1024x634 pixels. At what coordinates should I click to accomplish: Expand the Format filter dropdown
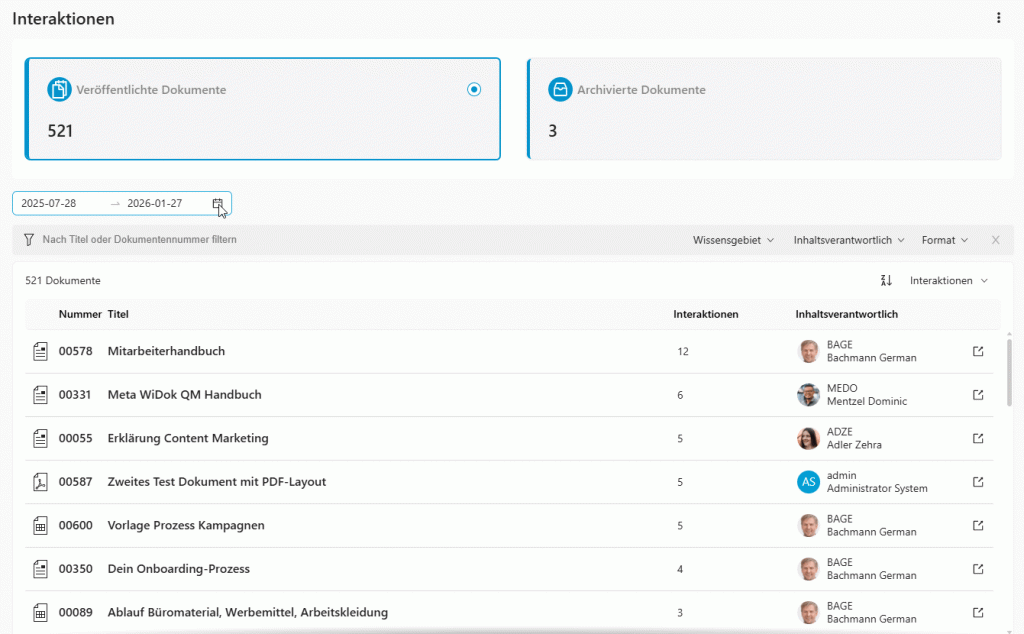(x=944, y=240)
